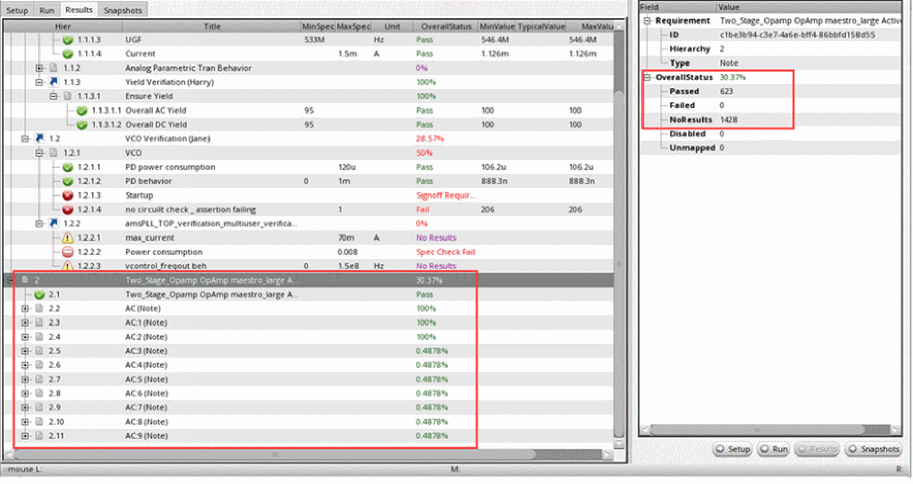Viewport: 913px width, 484px height.
Task: Click green pass icon for PD behavior
Action: click(x=68, y=181)
